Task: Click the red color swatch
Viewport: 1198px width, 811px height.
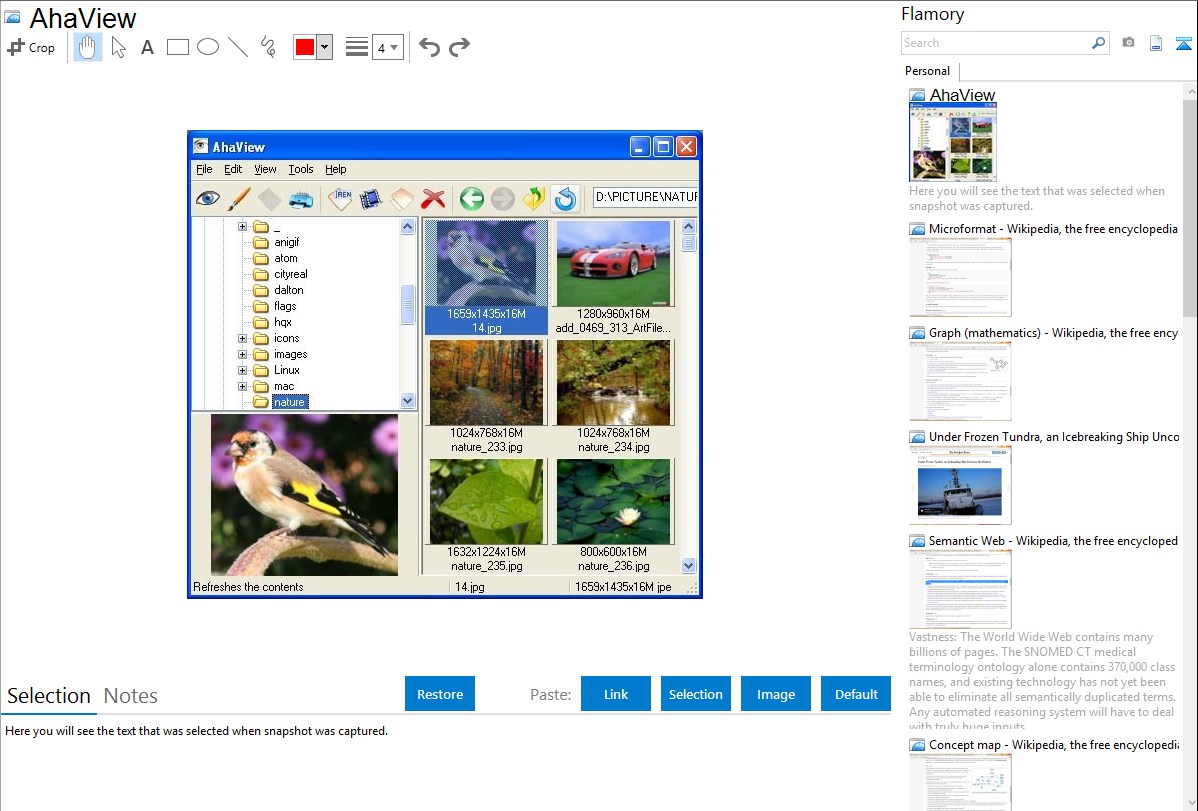Action: click(305, 47)
